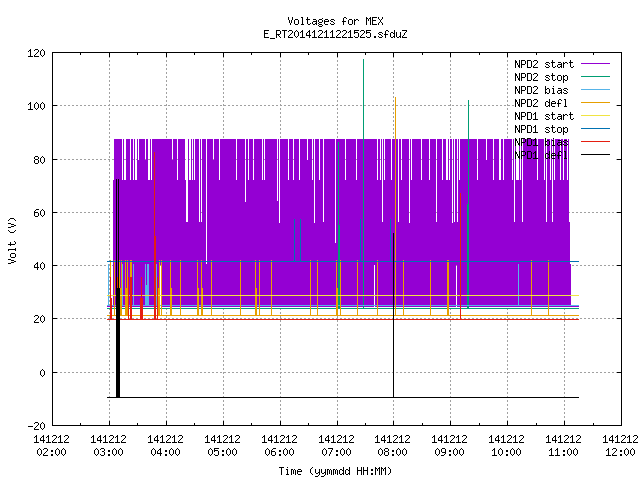Click the x-axis tick 141212 08:00
This screenshot has height=480, width=640.
[x=393, y=446]
